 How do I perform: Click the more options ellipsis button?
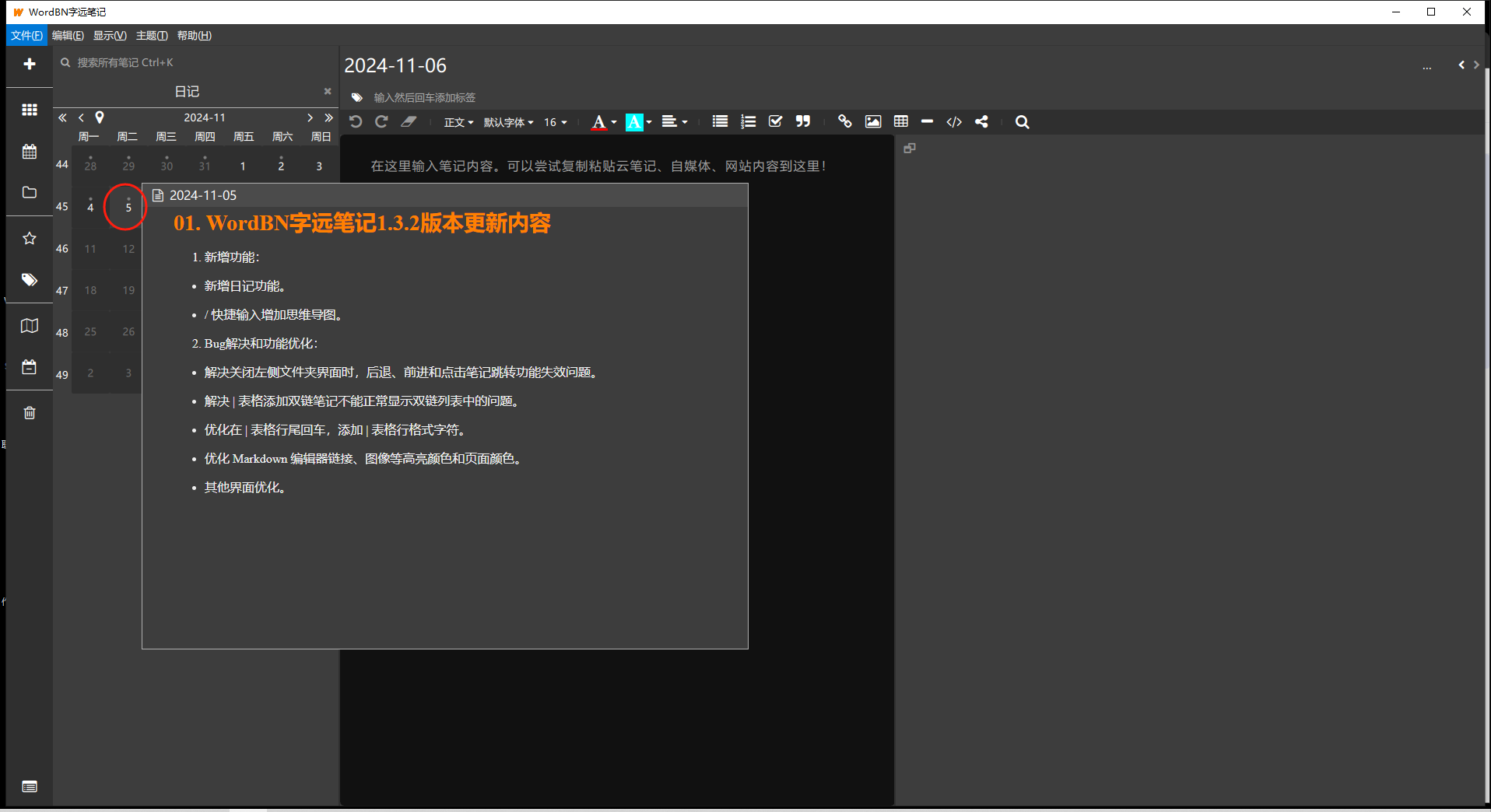[1426, 67]
